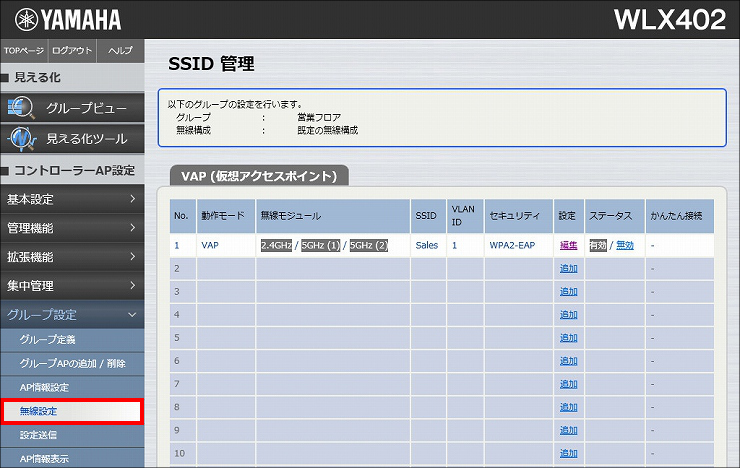740x468 pixels.
Task: Click the WLX402 model name
Action: click(x=670, y=20)
